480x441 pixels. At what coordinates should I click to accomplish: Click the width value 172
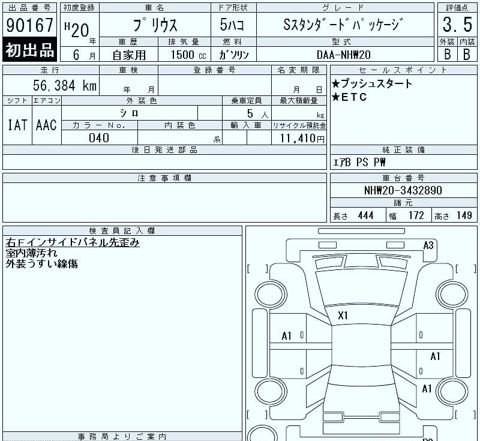416,215
